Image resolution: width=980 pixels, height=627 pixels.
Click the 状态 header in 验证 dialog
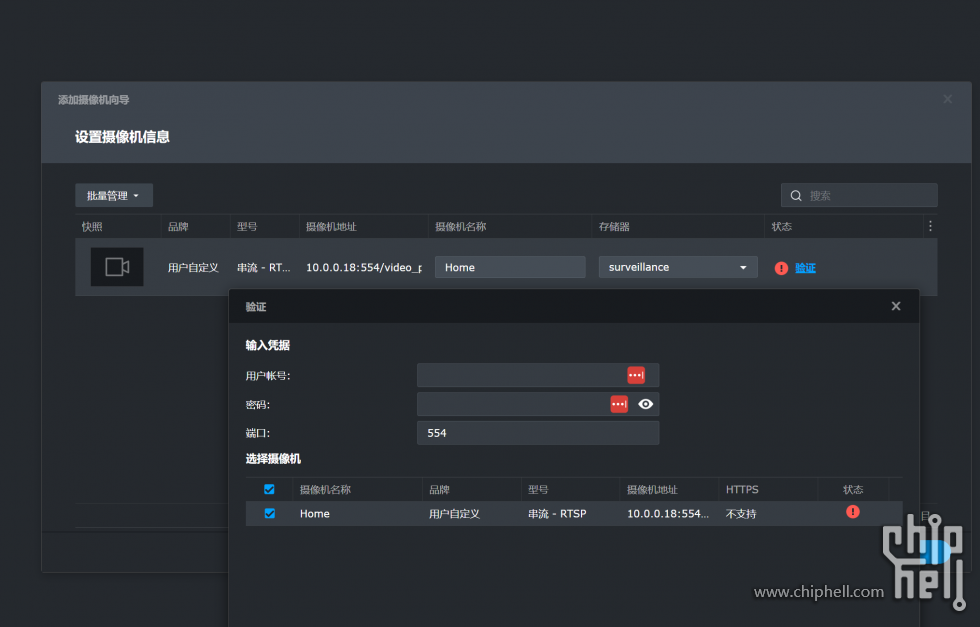852,489
